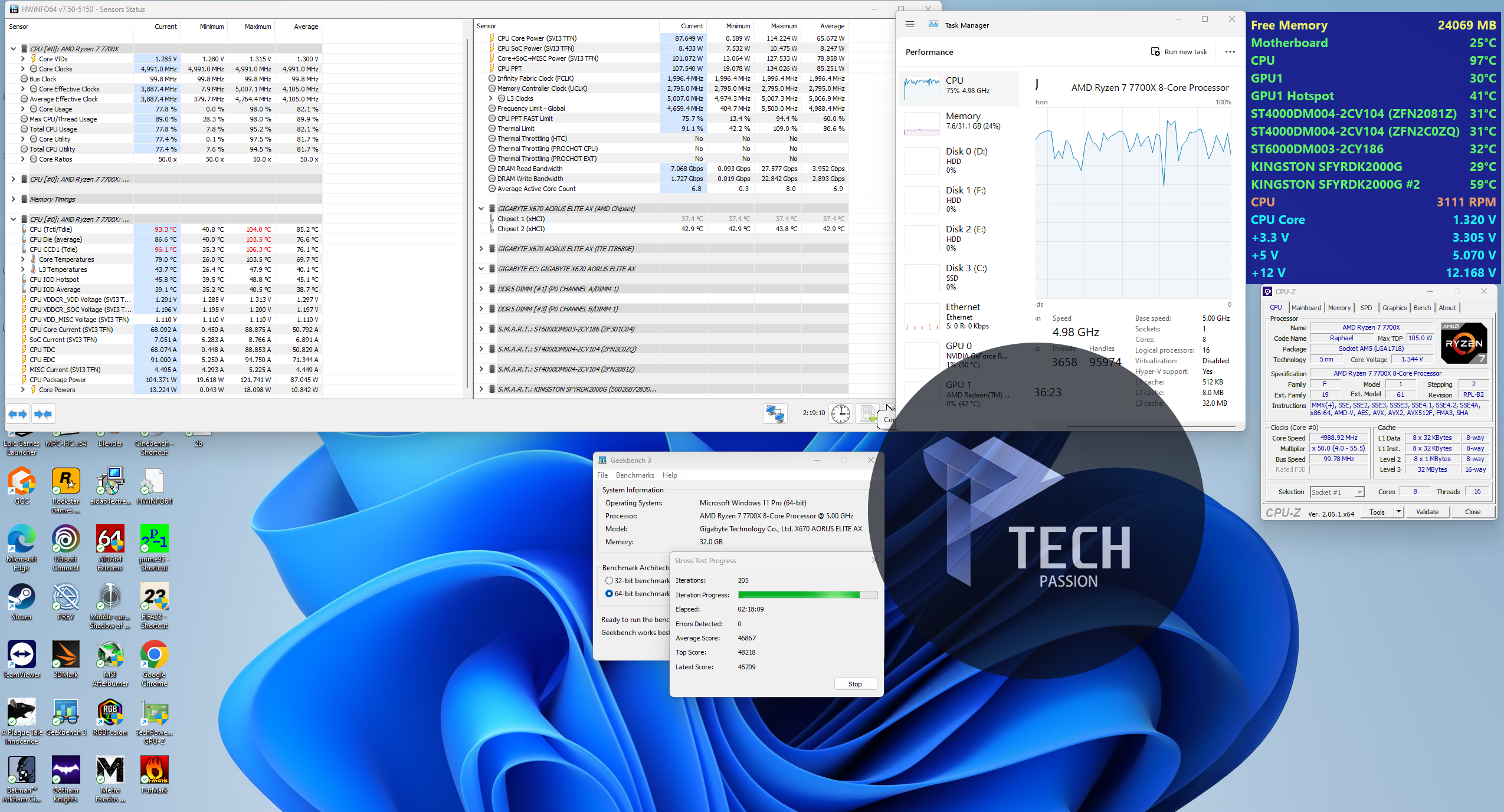
Task: Expand the Core Temperatures tree row
Action: 23,259
